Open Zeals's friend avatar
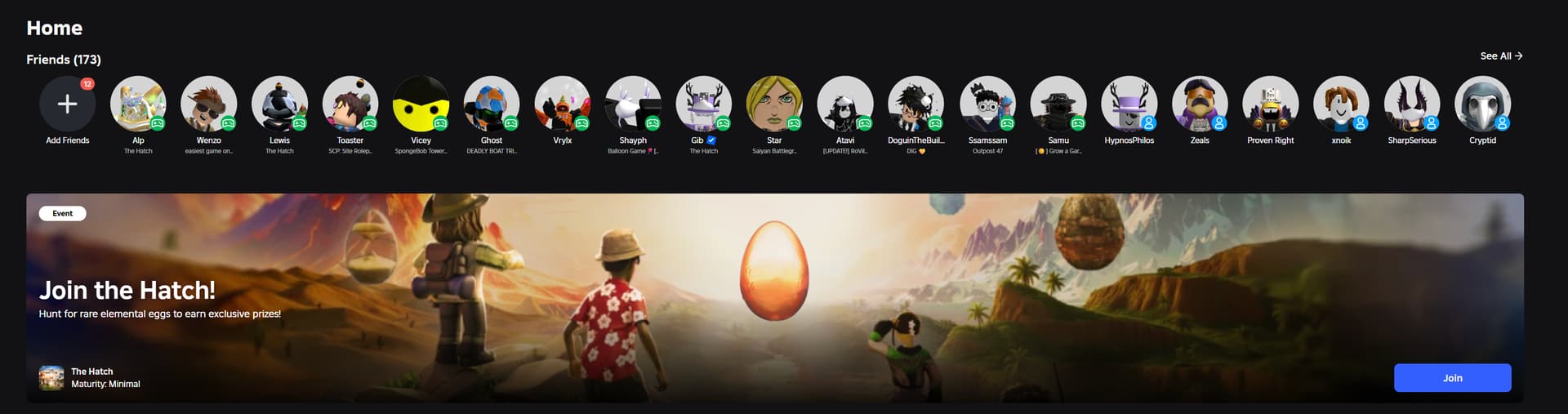 (1200, 104)
